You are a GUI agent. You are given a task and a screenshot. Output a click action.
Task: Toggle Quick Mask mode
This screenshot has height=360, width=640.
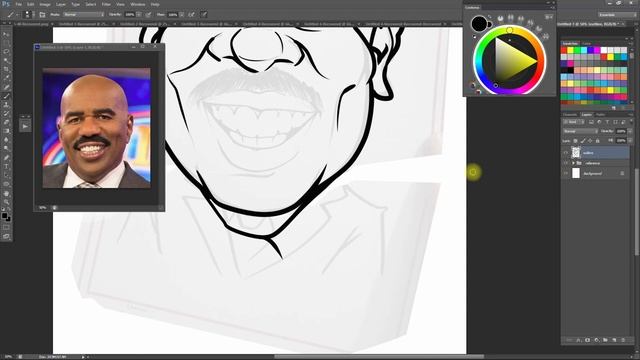(6, 227)
